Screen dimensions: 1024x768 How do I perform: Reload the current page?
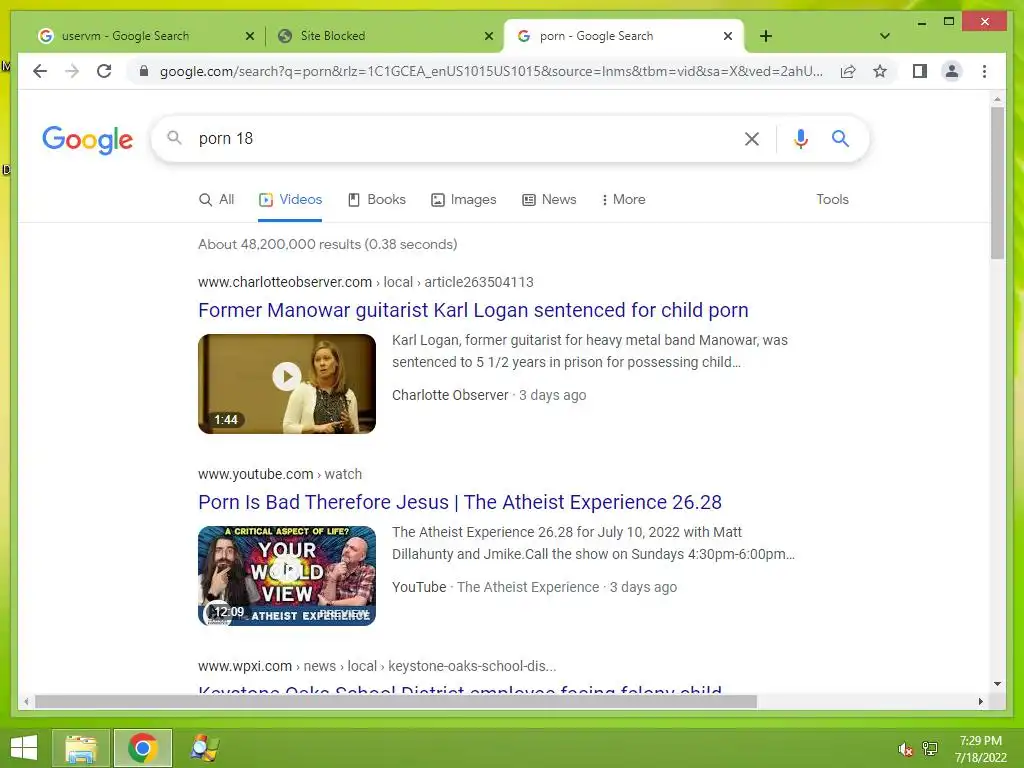tap(104, 71)
